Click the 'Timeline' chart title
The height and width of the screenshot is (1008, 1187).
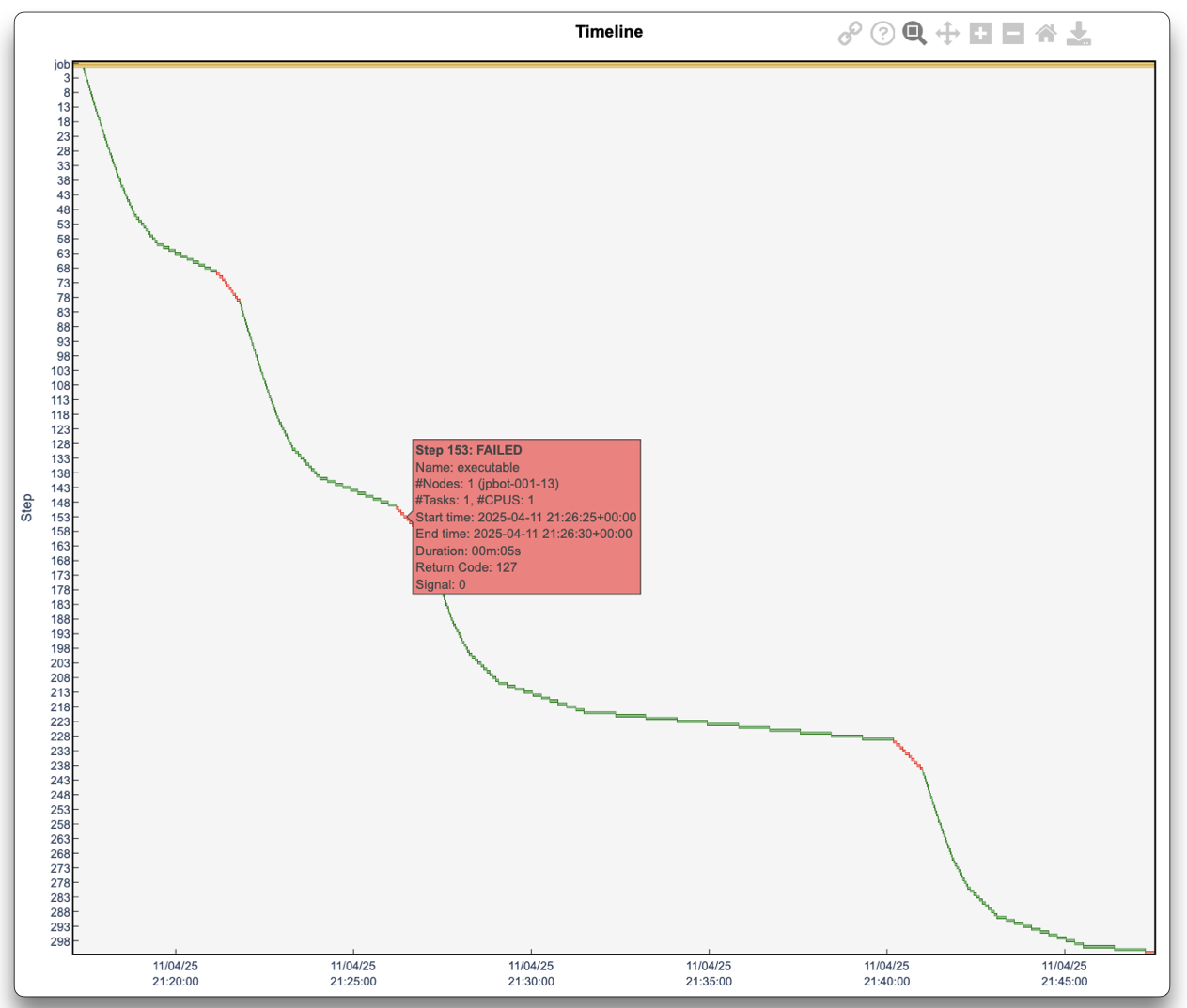[x=609, y=32]
